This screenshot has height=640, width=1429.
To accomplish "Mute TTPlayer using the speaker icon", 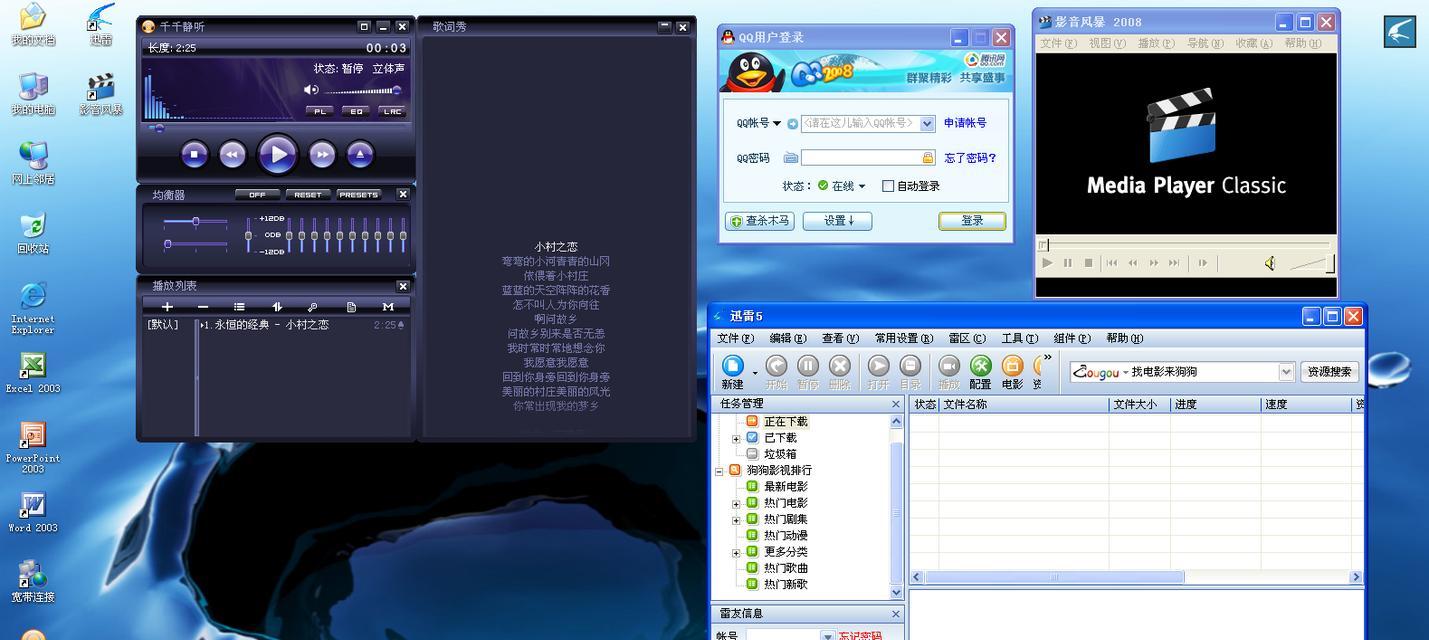I will (x=311, y=90).
